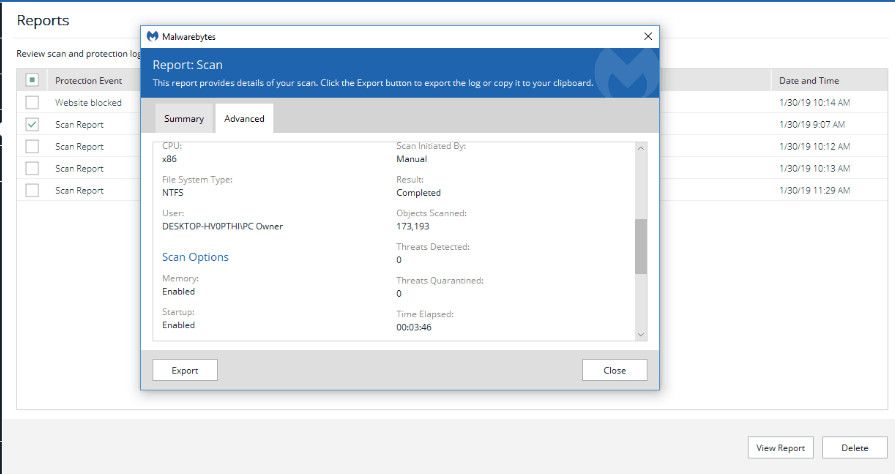The height and width of the screenshot is (474, 895).
Task: Uncheck the checked 9:07 AM Scan Report checkbox
Action: click(x=32, y=124)
